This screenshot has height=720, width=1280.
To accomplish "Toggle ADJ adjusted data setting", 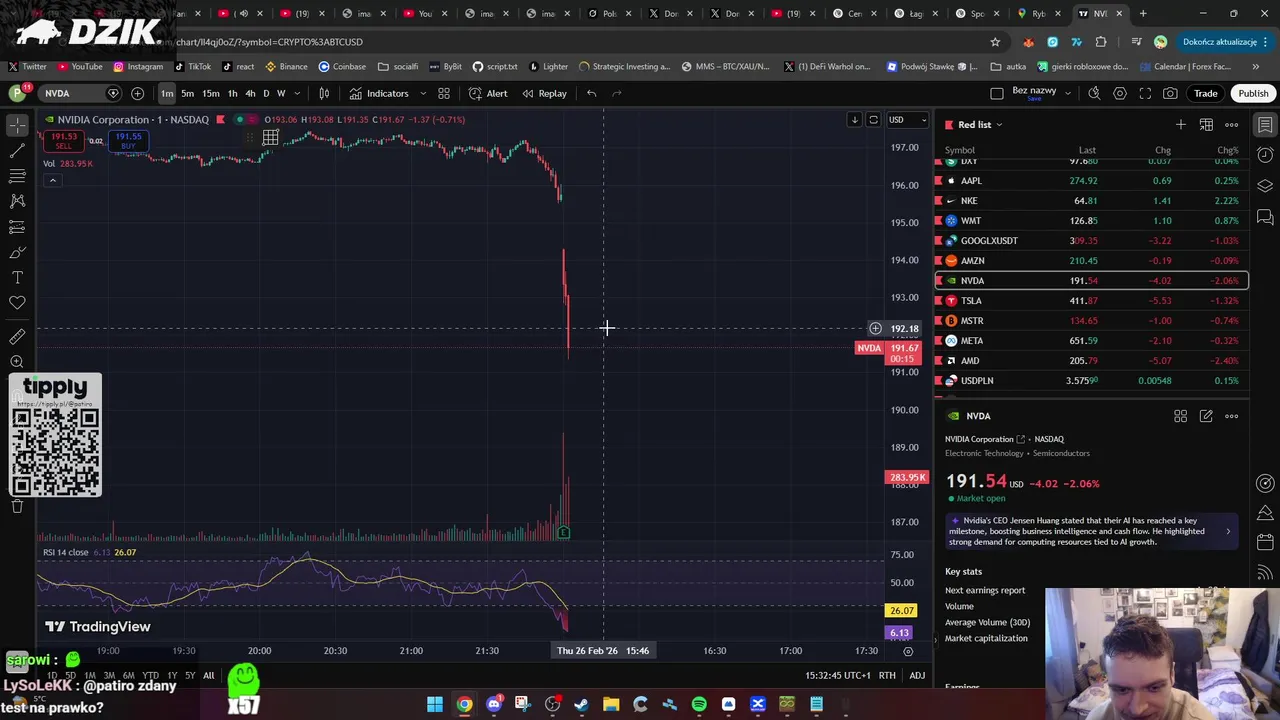I will point(917,676).
